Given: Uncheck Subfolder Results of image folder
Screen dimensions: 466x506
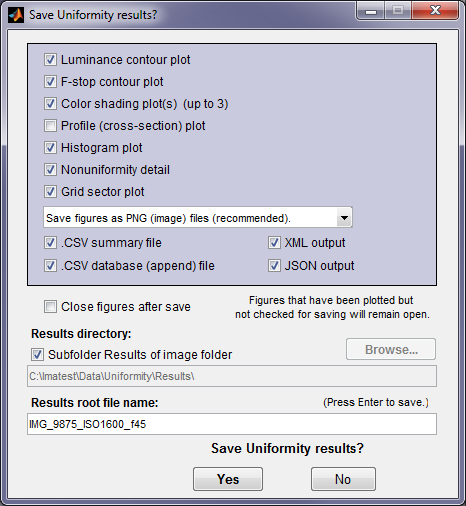Looking at the screenshot, I should pos(37,355).
